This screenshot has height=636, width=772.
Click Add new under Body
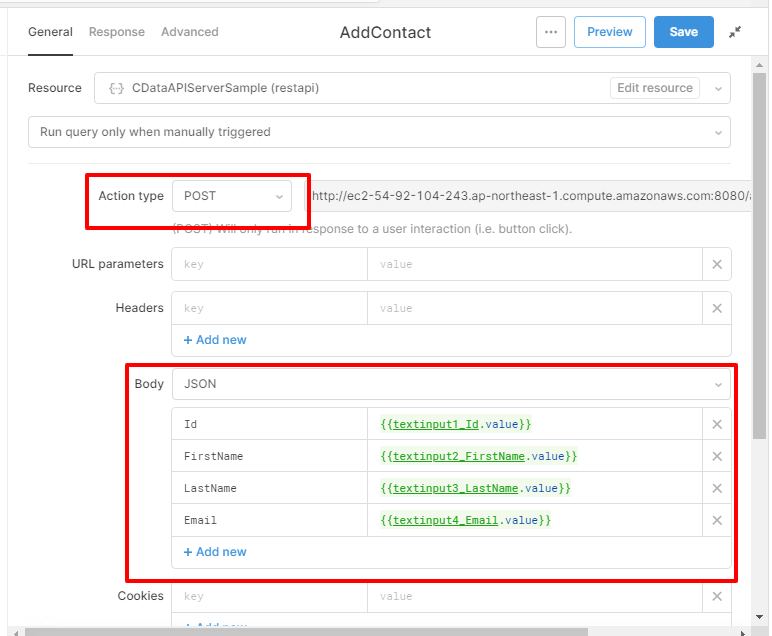[x=215, y=552]
